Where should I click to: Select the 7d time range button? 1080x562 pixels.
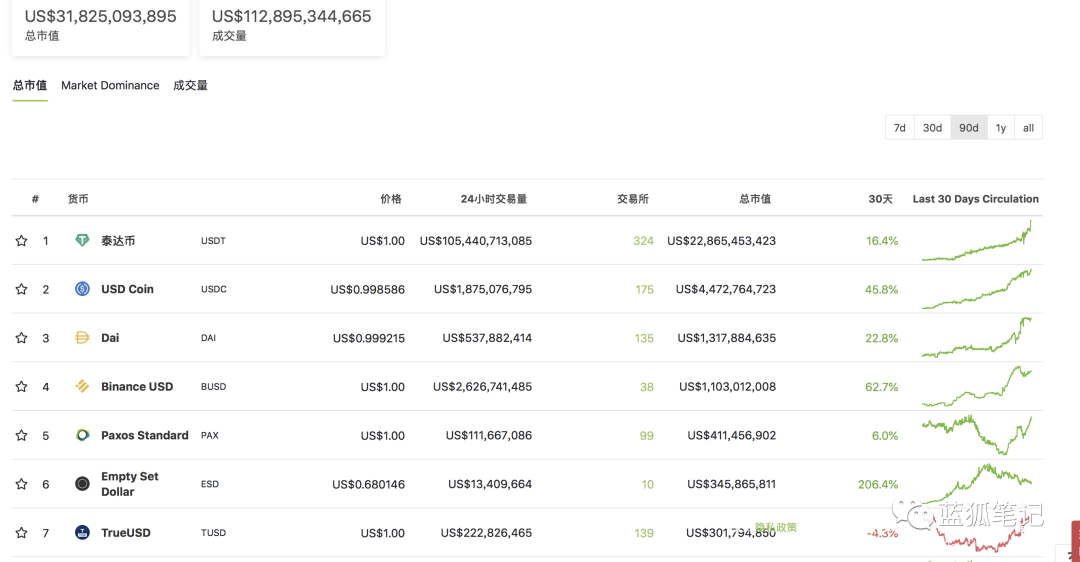coord(900,127)
